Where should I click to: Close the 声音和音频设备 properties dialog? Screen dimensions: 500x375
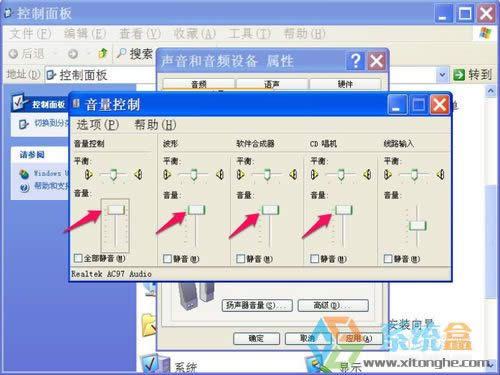(377, 61)
